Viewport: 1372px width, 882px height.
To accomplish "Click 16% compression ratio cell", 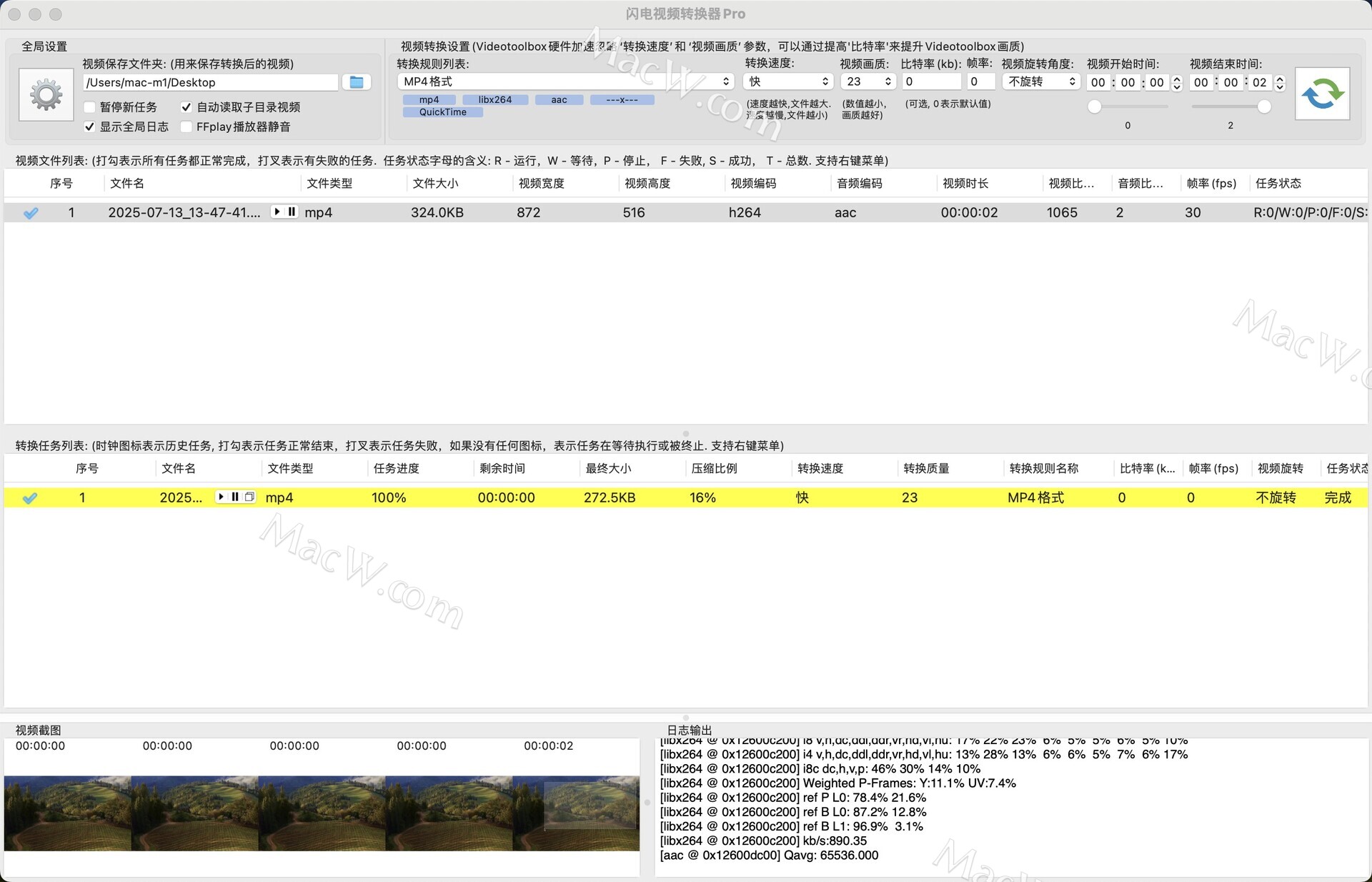I will point(702,497).
